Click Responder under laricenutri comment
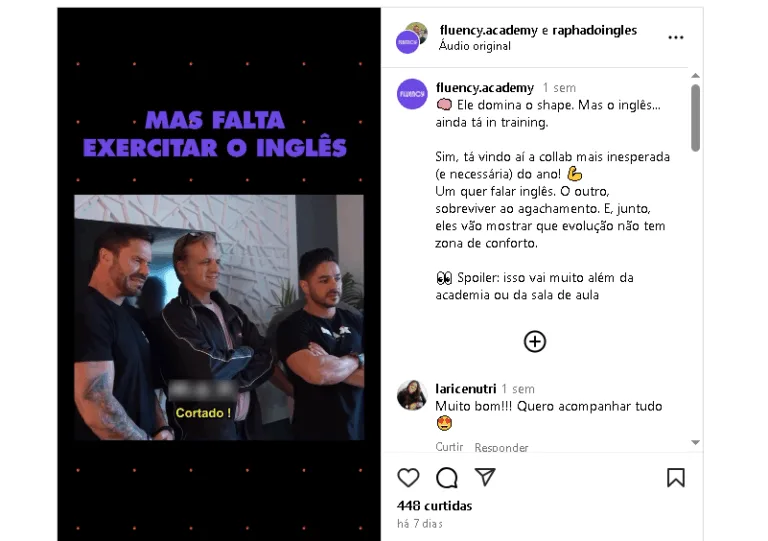 [x=501, y=447]
